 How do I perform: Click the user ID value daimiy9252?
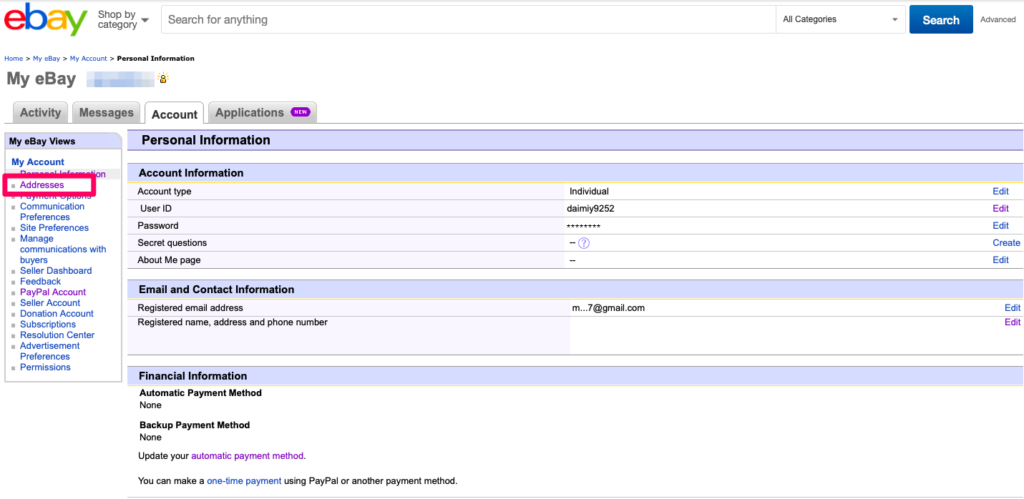point(590,208)
